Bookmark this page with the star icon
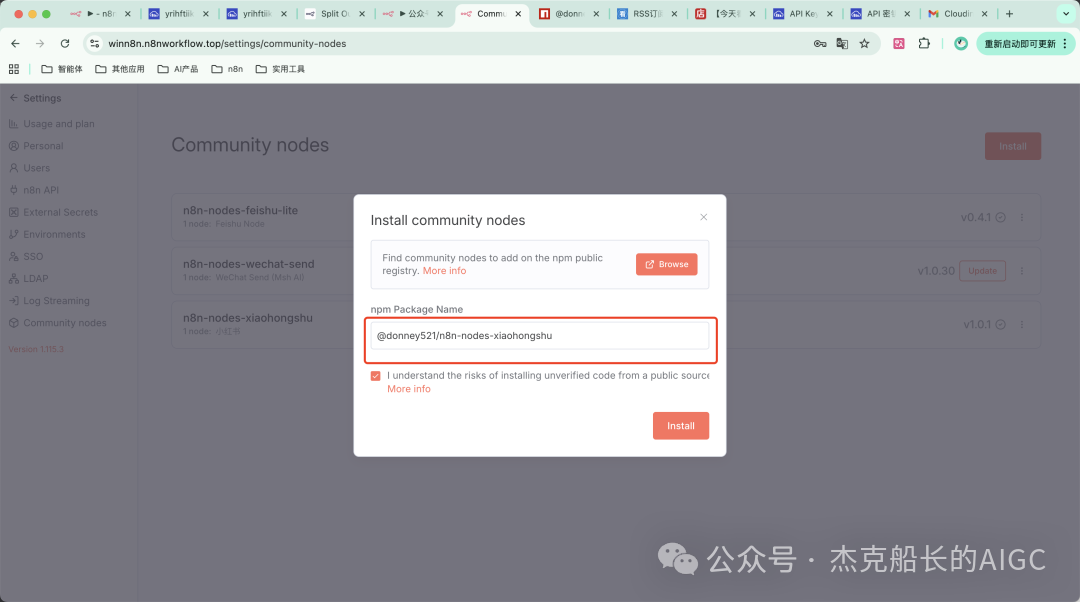Viewport: 1080px width, 602px height. [x=864, y=43]
